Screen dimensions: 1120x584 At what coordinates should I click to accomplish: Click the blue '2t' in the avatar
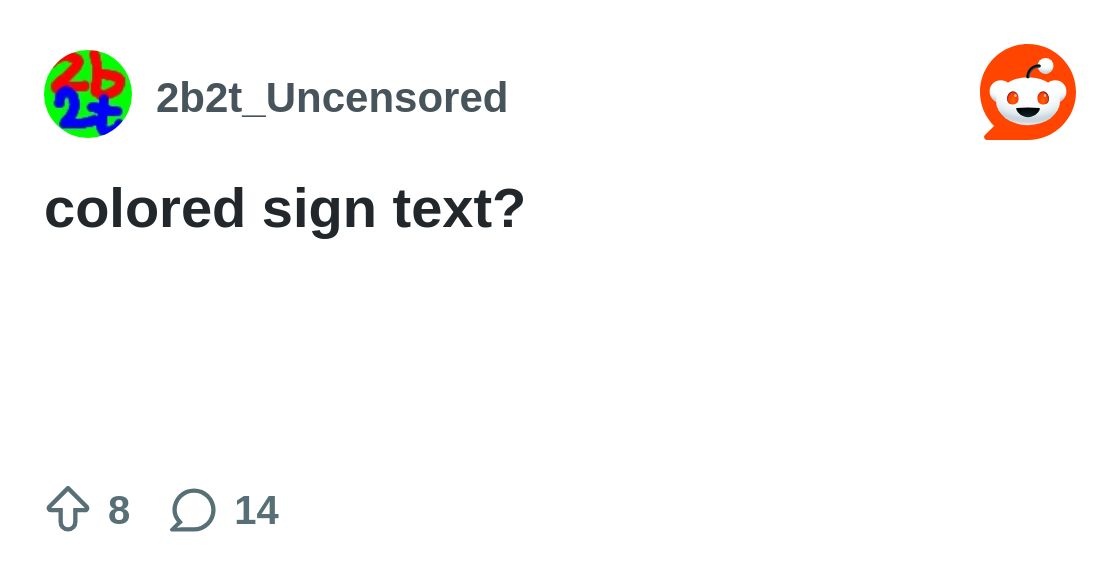tap(88, 110)
